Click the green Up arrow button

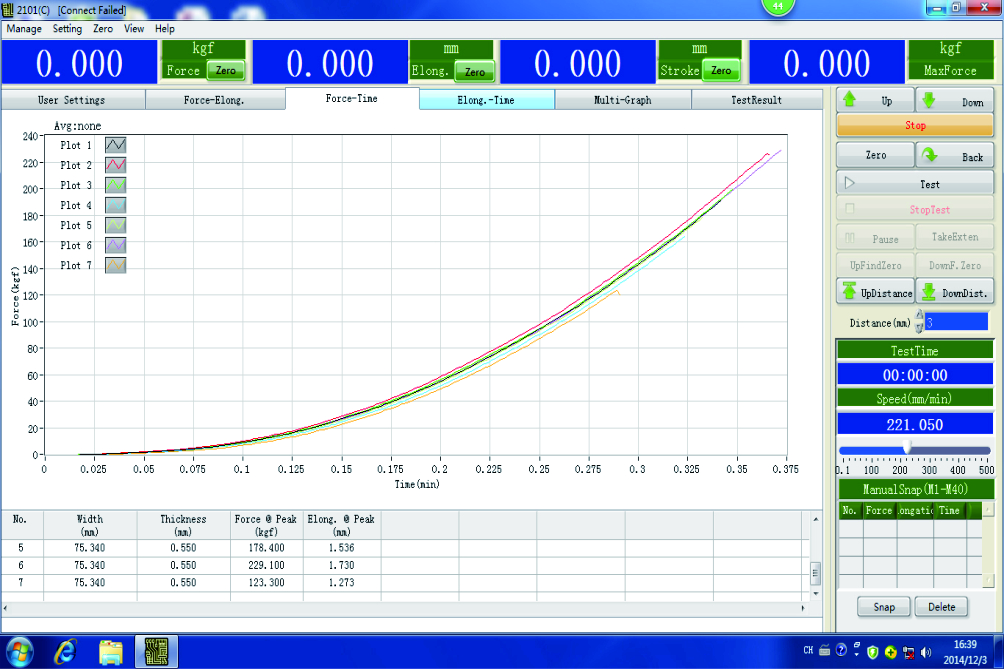click(874, 101)
